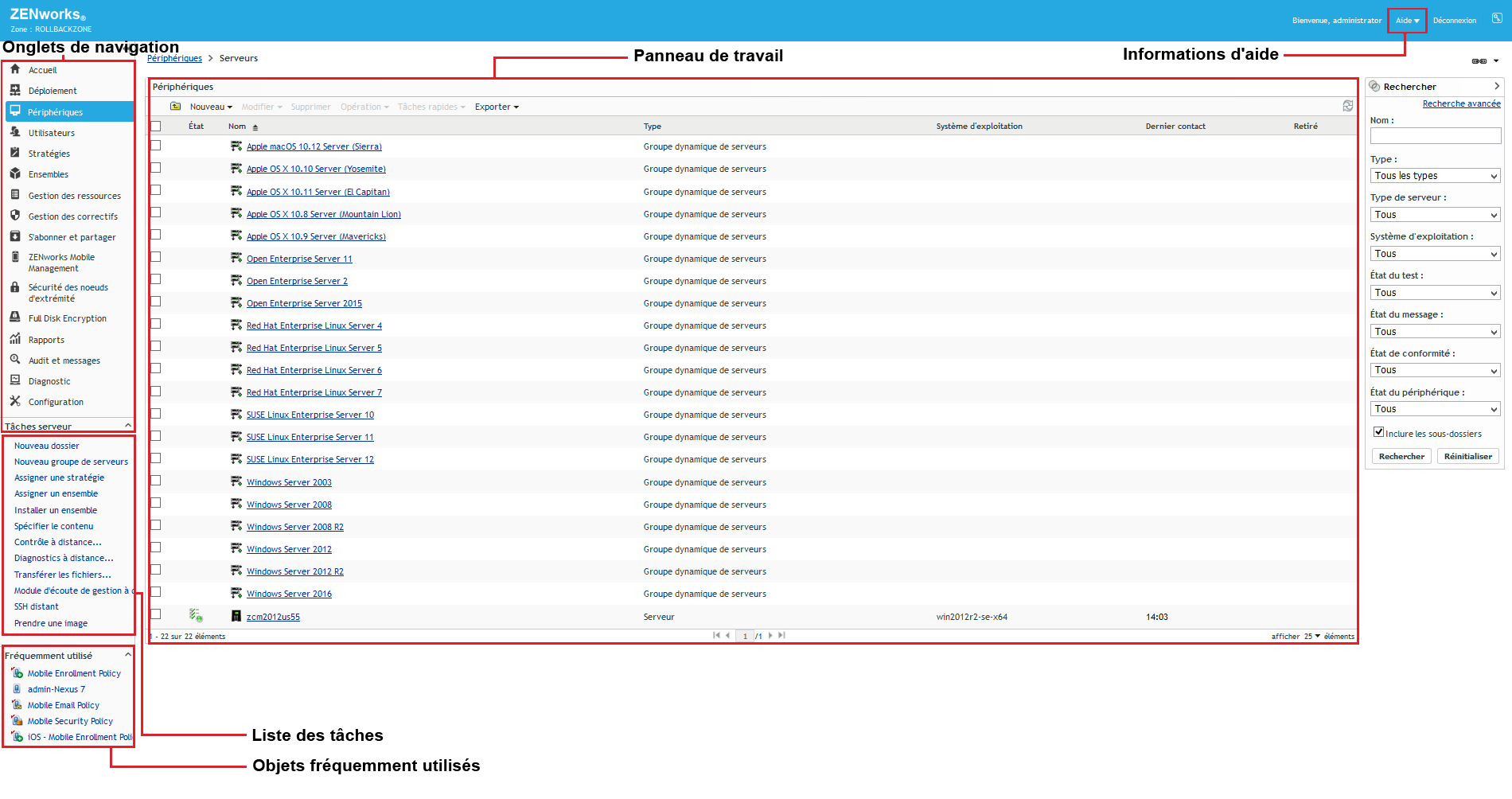Click the refresh icon in Périphériques panel
This screenshot has height=799, width=1512.
pos(1347,106)
